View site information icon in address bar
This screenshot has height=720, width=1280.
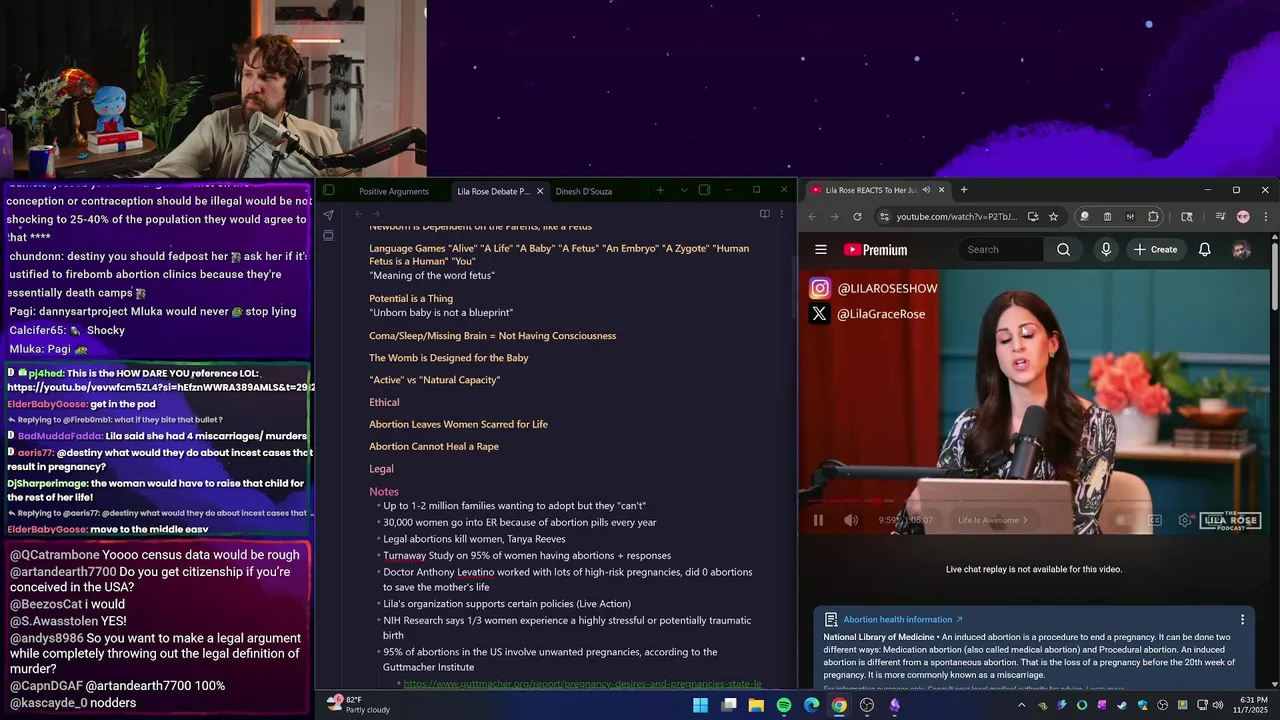tap(884, 216)
